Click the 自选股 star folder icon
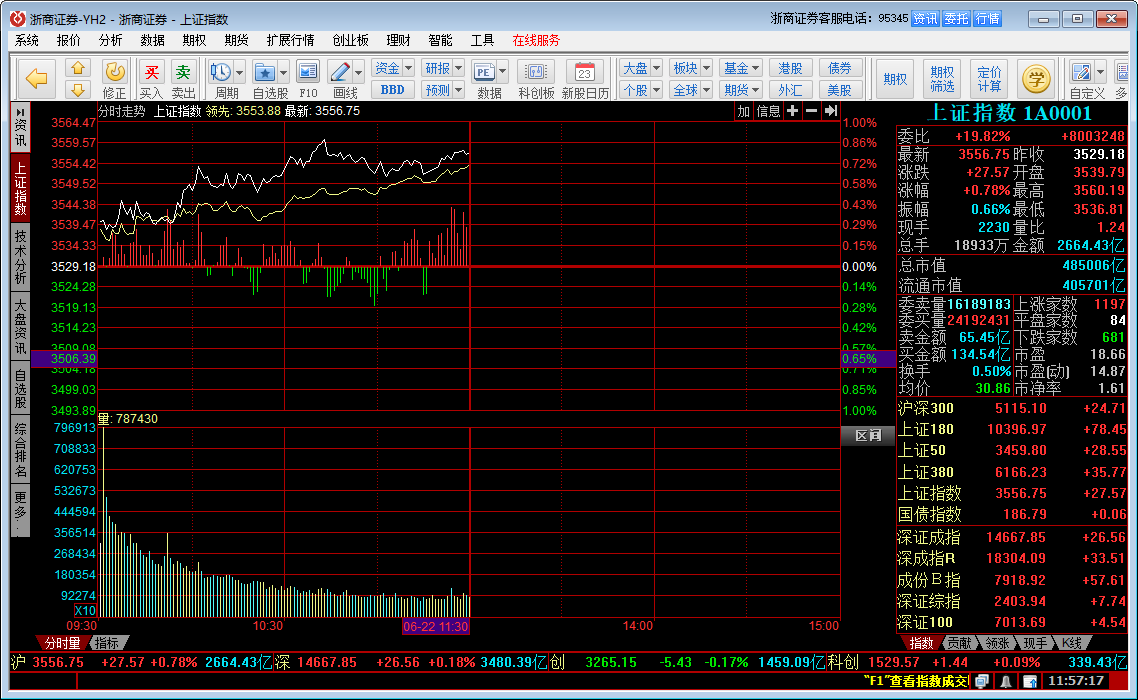This screenshot has width=1138, height=700. point(265,73)
